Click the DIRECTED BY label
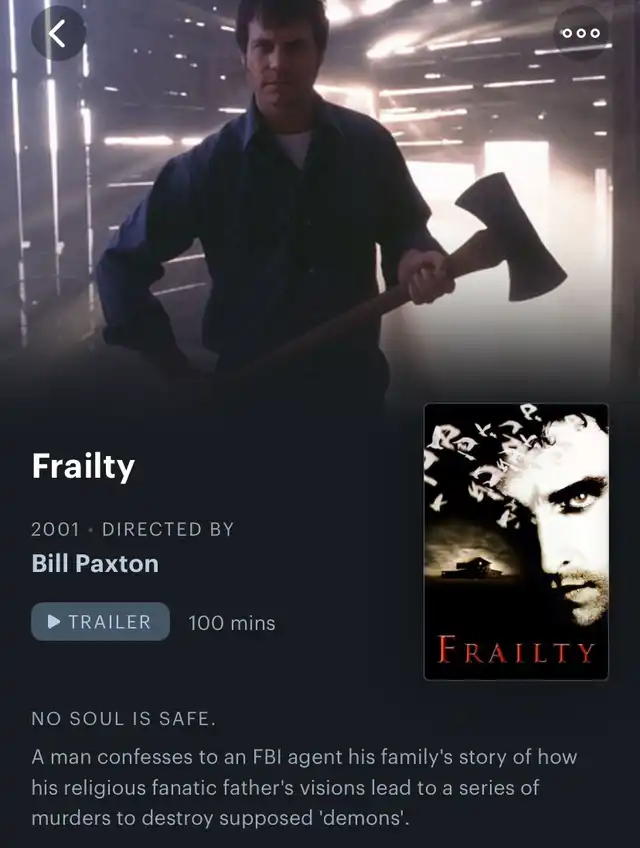 coord(168,529)
